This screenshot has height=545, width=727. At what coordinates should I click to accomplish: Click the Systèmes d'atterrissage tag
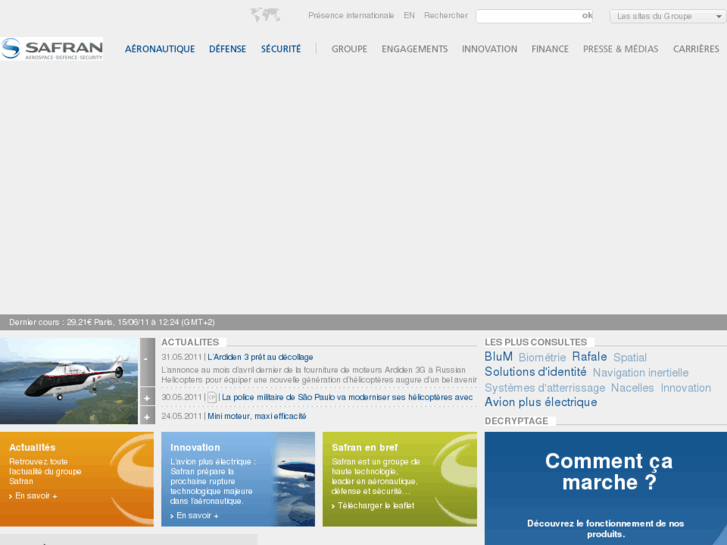[x=545, y=388]
